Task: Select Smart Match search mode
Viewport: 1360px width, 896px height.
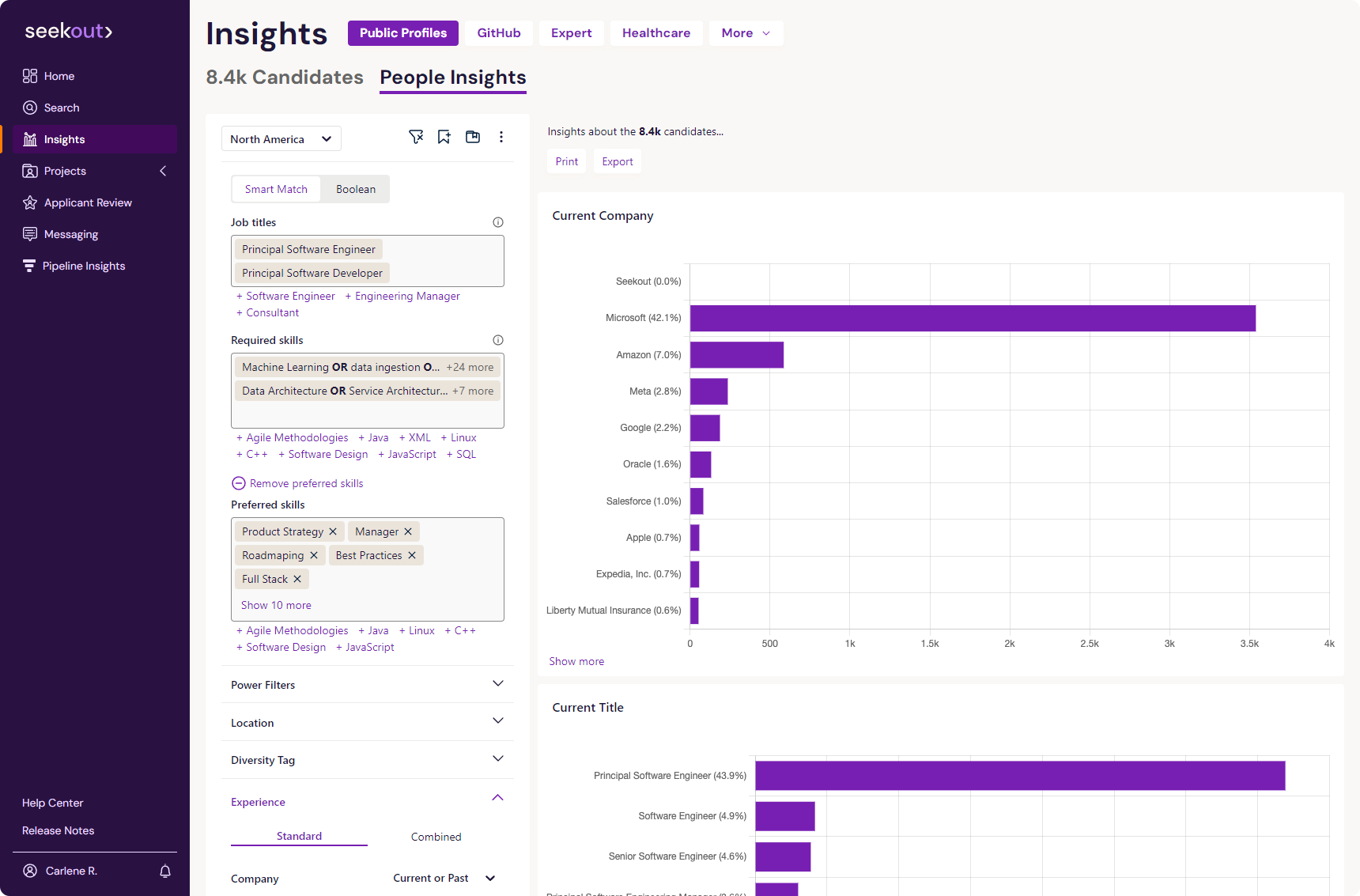Action: pos(276,189)
